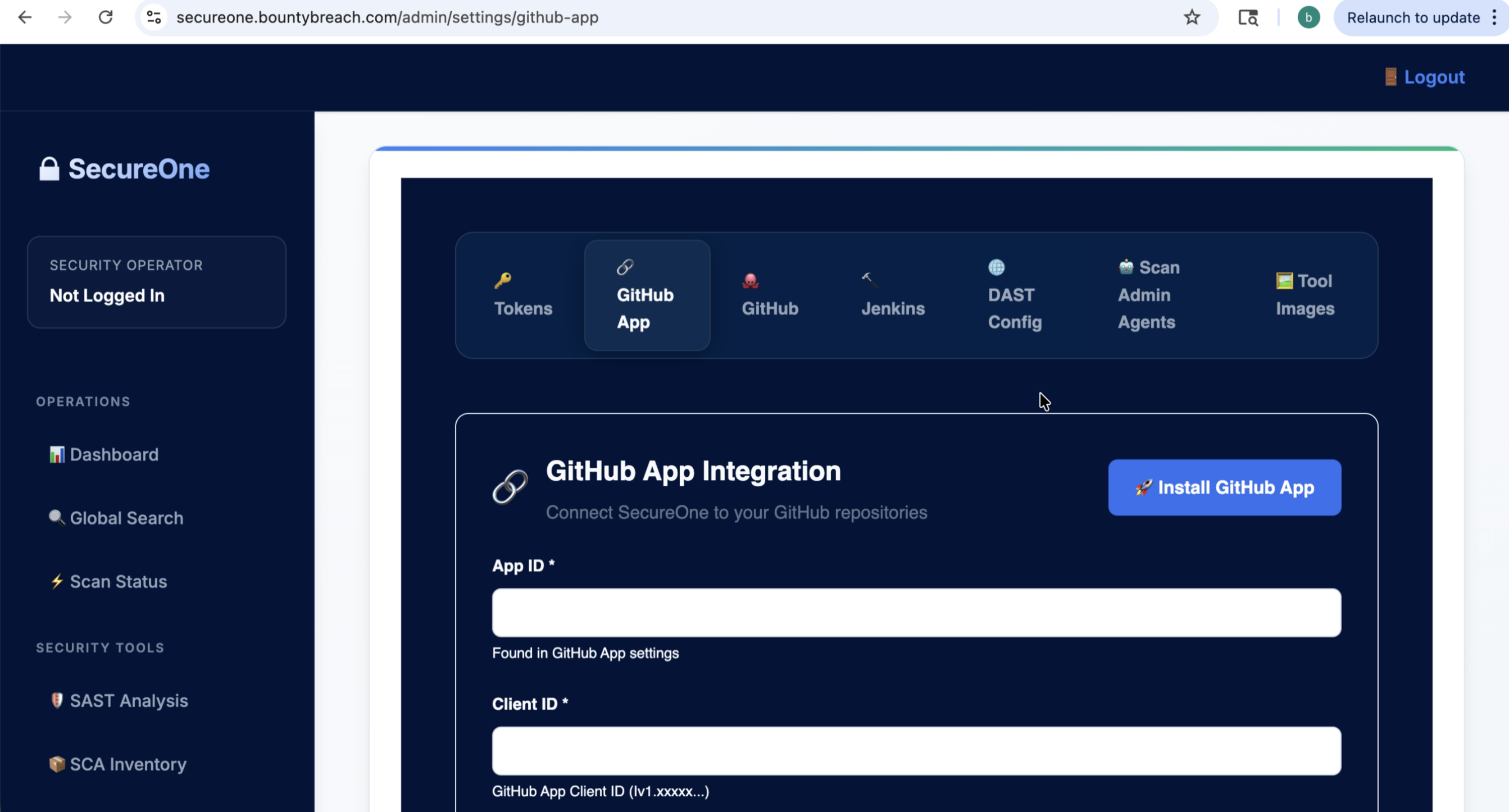Click the 'GitHub App Client ID (Iv1.xxxxx...)' hint

[601, 791]
